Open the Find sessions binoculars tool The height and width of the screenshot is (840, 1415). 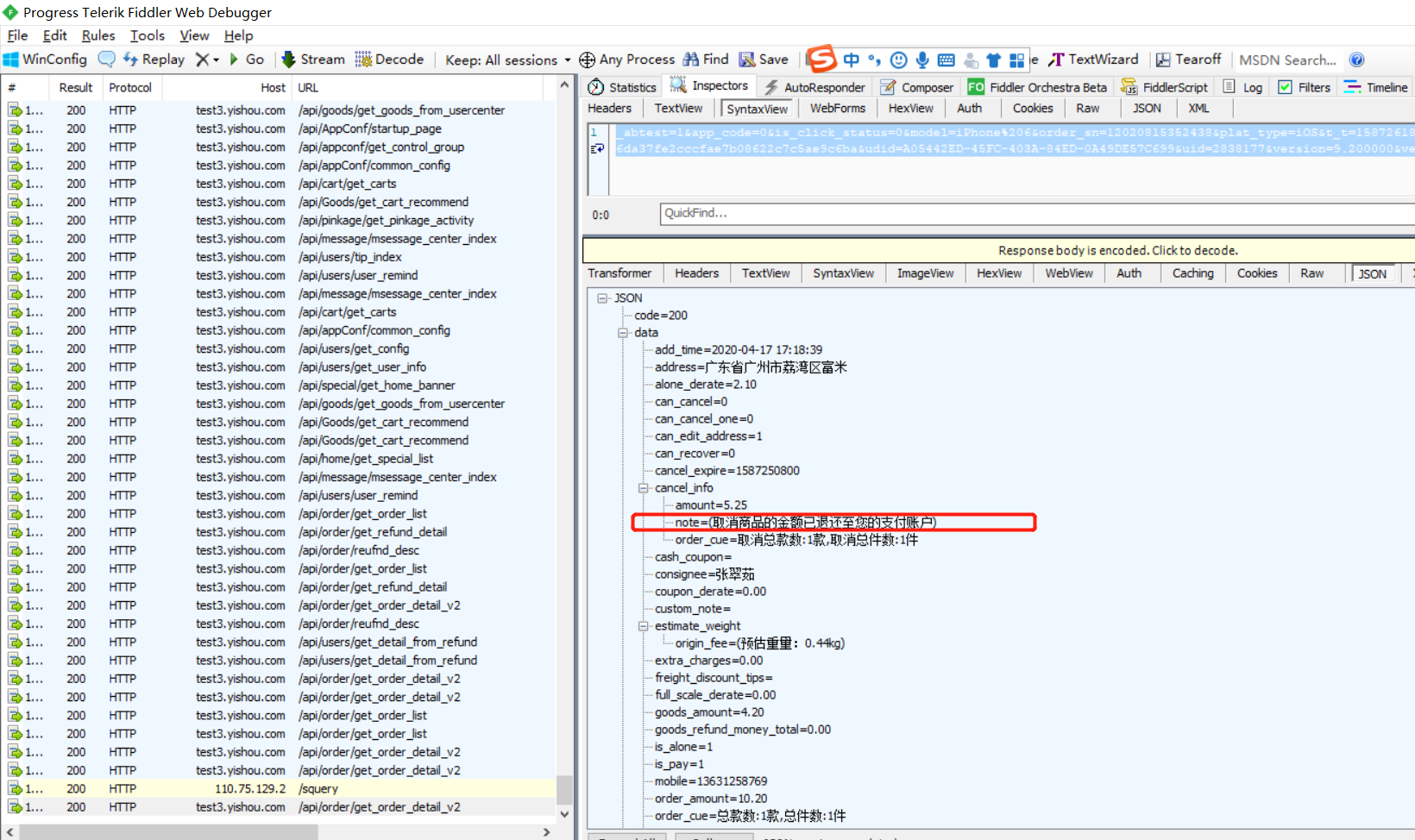point(706,60)
